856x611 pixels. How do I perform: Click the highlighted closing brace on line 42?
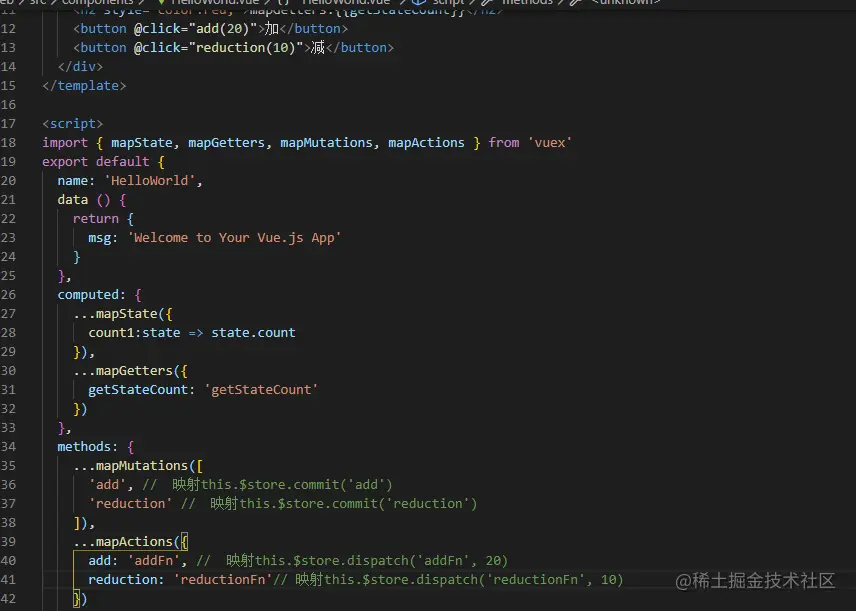pyautogui.click(x=76, y=599)
